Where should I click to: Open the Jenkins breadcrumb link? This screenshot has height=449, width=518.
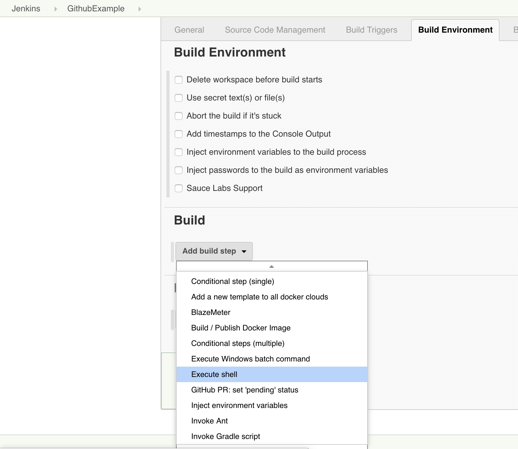click(x=26, y=9)
